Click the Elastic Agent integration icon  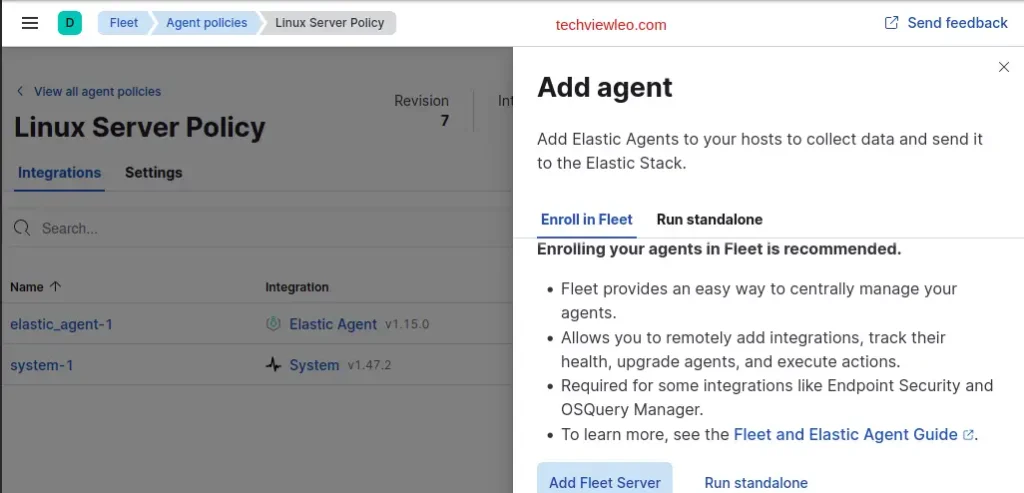(273, 324)
